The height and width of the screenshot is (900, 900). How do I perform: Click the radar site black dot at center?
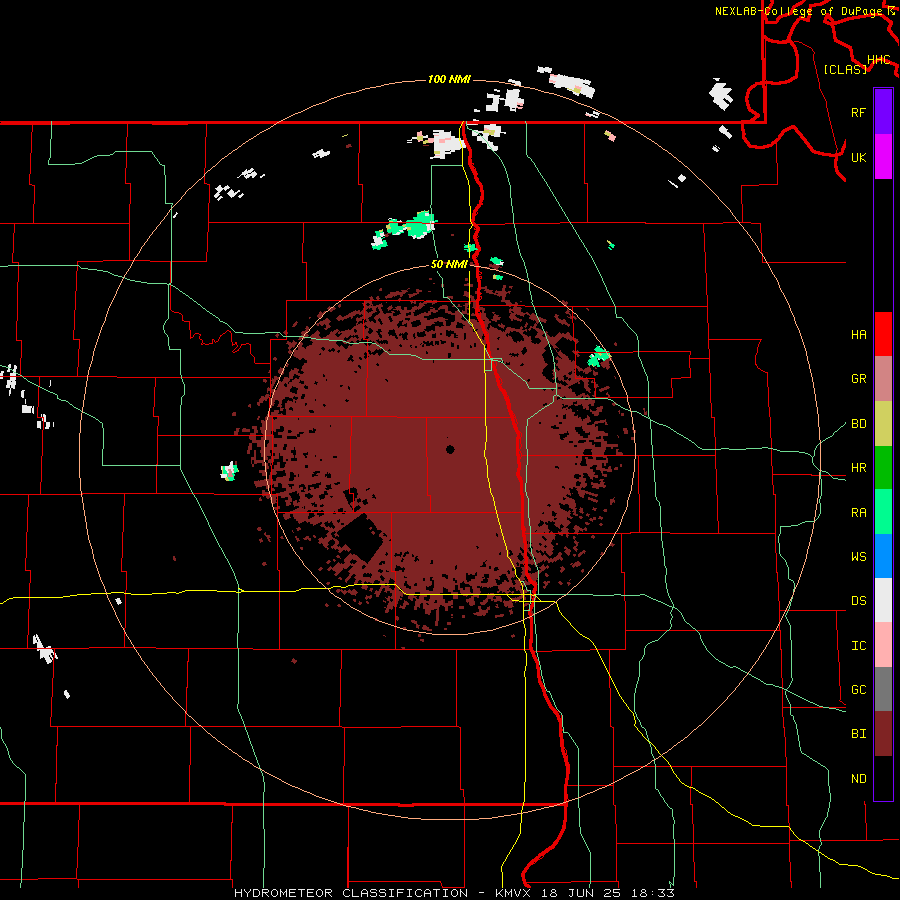(450, 449)
